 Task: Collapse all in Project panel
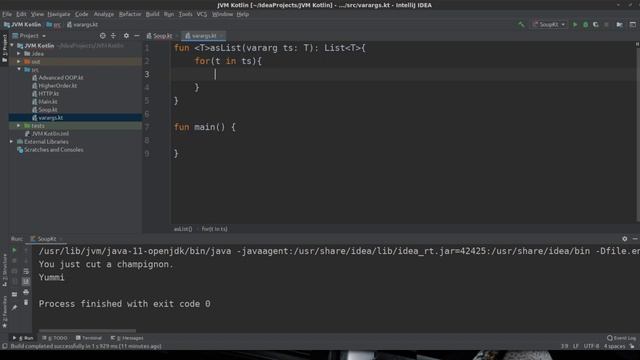click(x=113, y=36)
